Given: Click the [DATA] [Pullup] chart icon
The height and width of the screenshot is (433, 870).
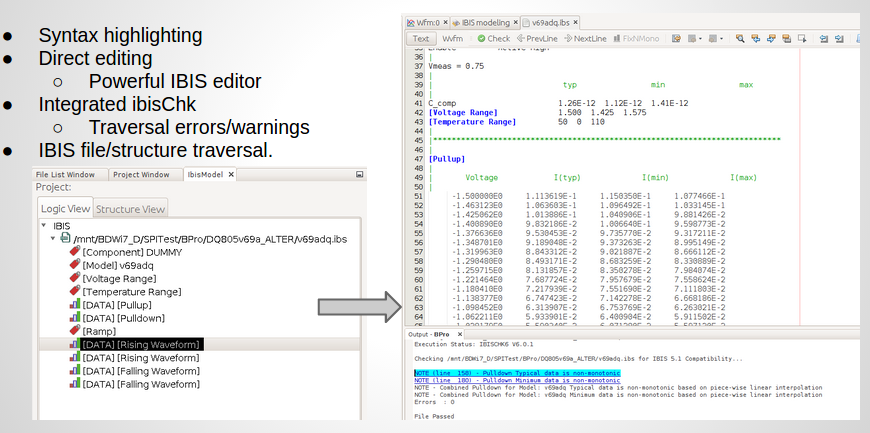Looking at the screenshot, I should (x=75, y=304).
